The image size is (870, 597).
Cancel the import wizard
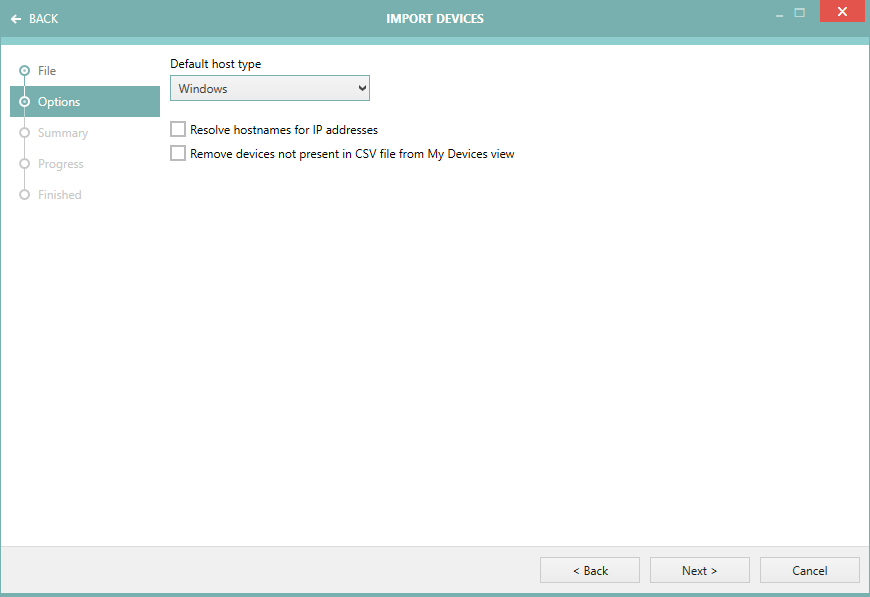pos(809,570)
